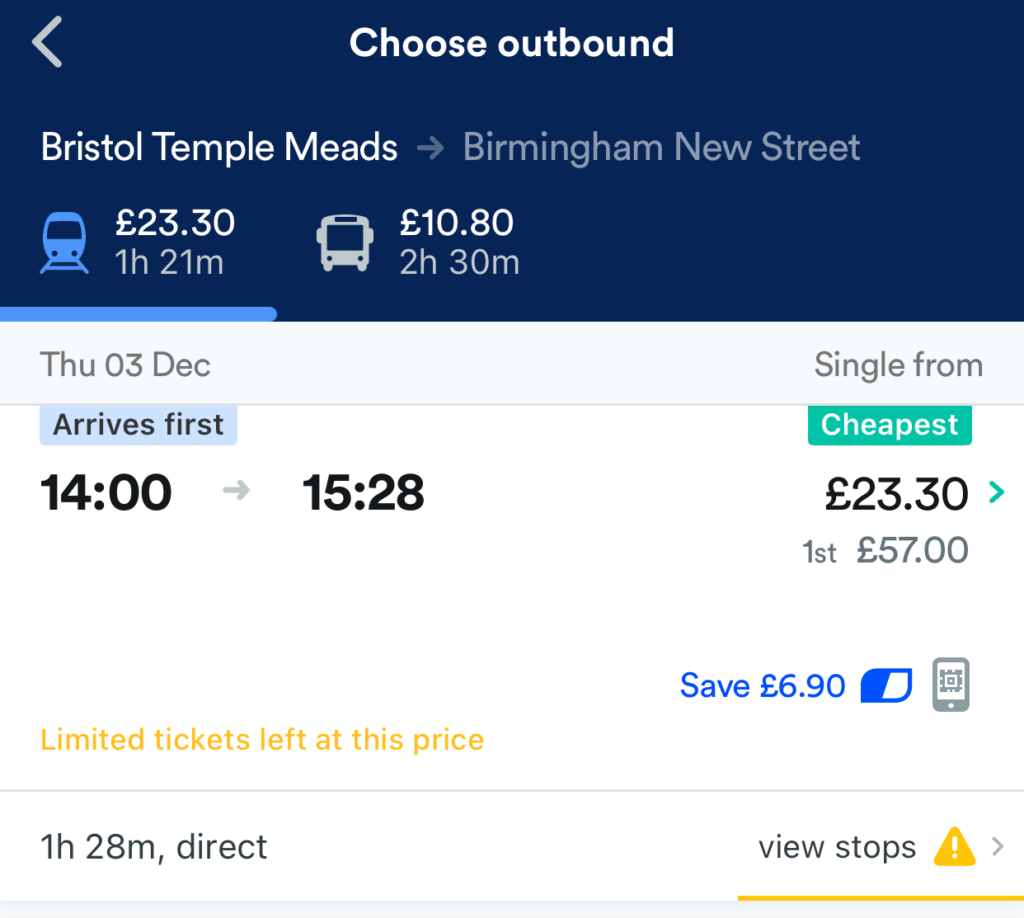The image size is (1024, 918).
Task: Open the view stops link
Action: [837, 847]
